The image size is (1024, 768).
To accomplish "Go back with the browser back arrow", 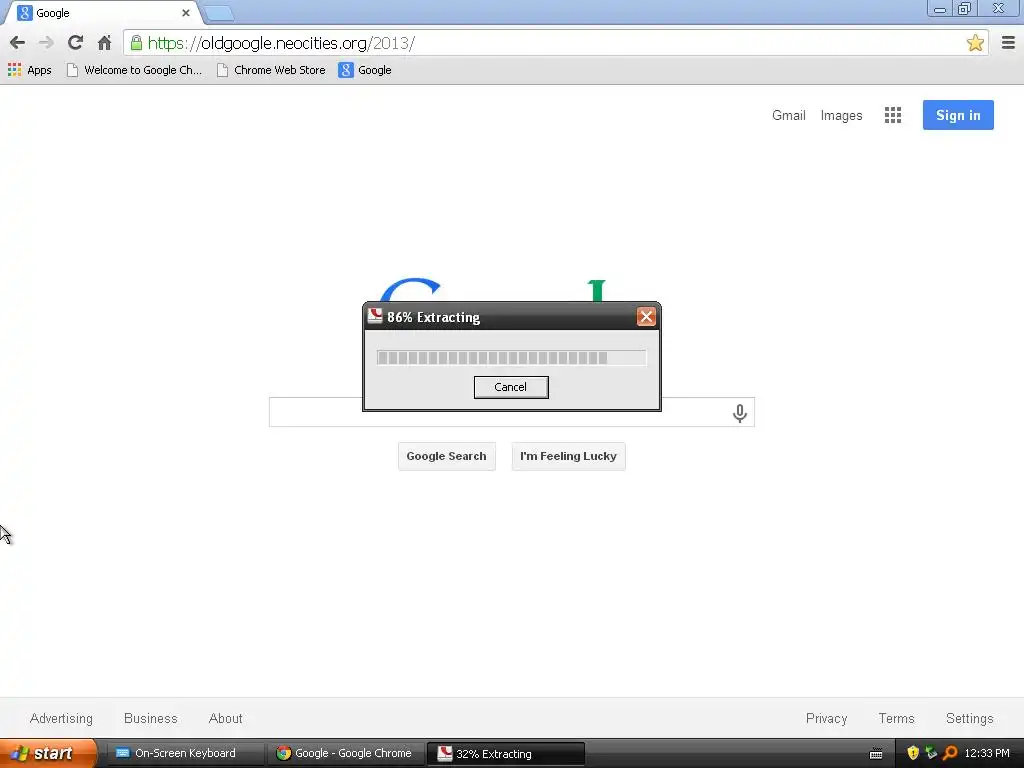I will [17, 43].
